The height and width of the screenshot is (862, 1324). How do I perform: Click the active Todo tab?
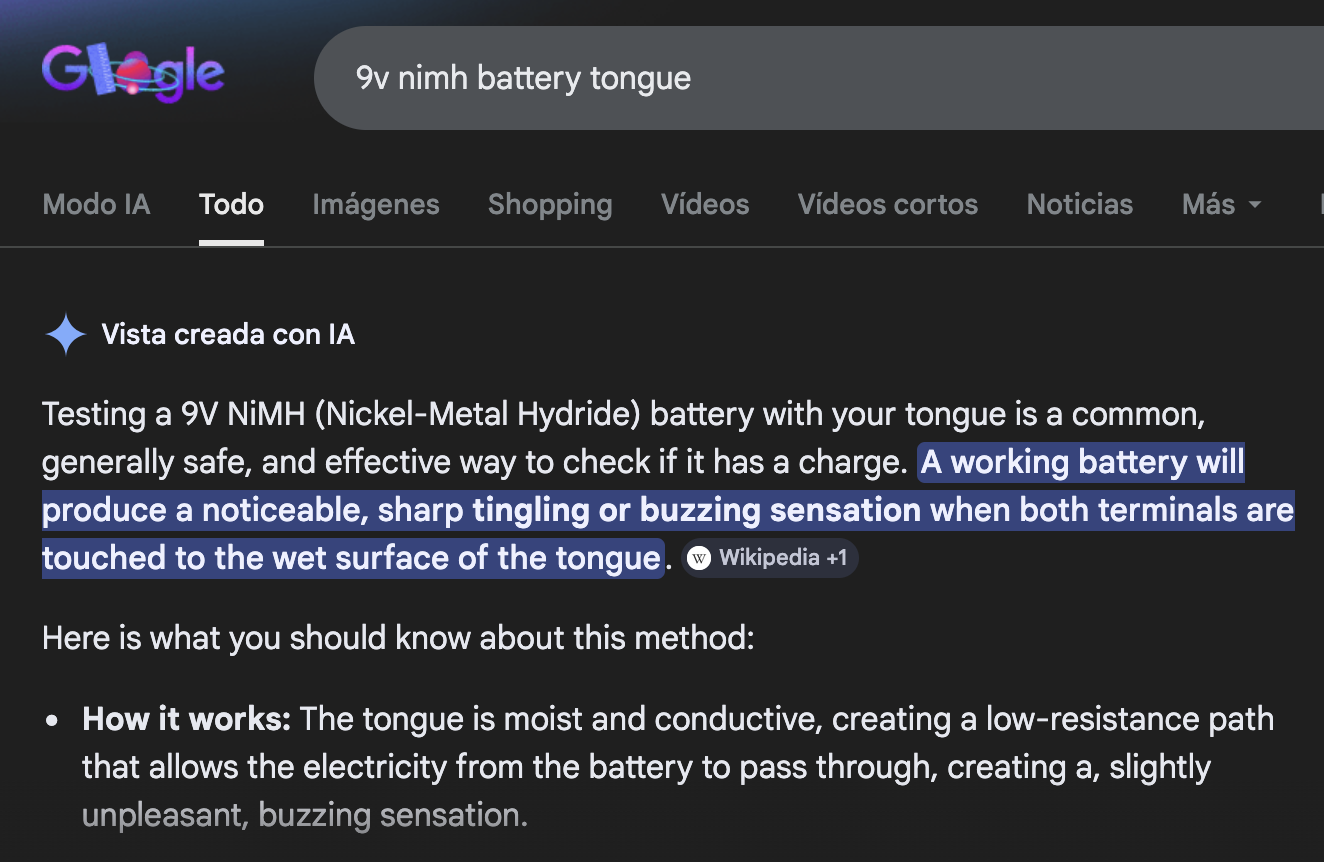point(231,204)
